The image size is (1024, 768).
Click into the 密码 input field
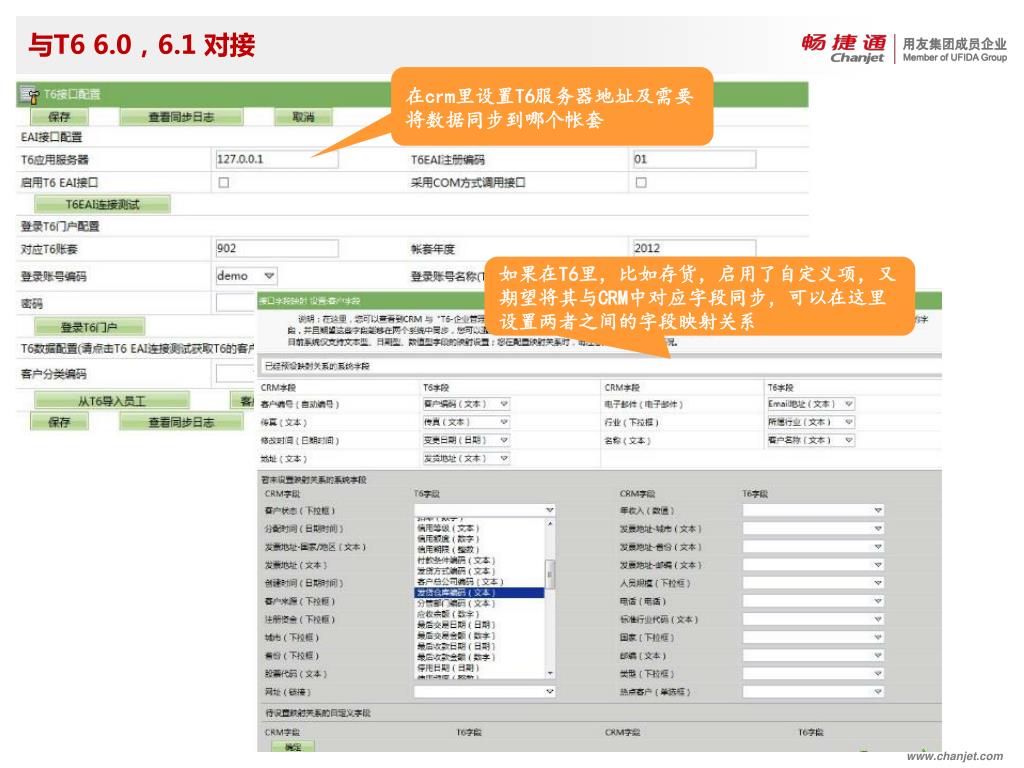pyautogui.click(x=236, y=303)
